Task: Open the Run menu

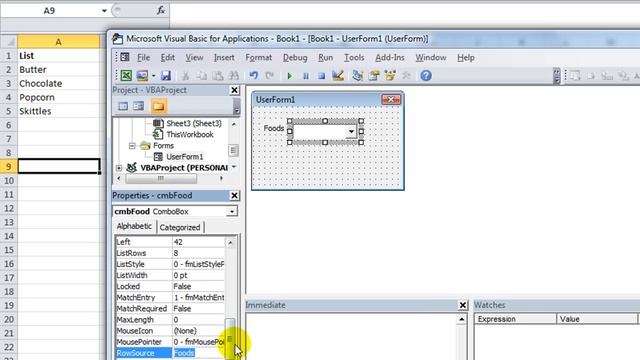Action: (325, 58)
